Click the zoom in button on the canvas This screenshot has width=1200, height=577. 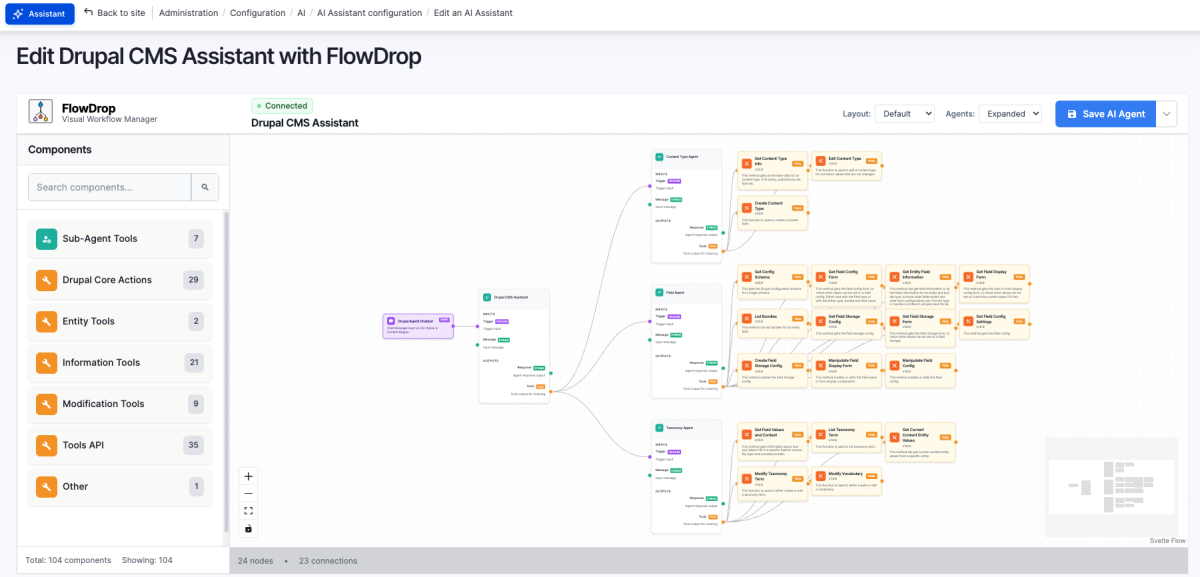[x=248, y=476]
